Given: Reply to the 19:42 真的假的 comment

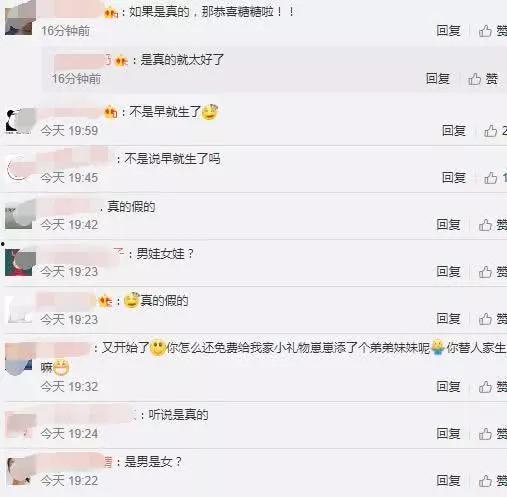Looking at the screenshot, I should [x=448, y=225].
